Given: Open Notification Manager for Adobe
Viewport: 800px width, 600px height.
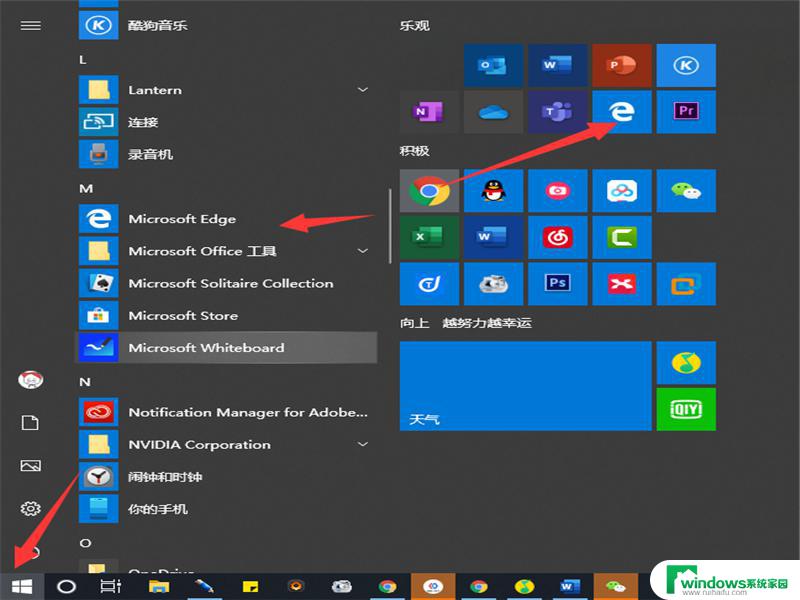Looking at the screenshot, I should point(227,412).
